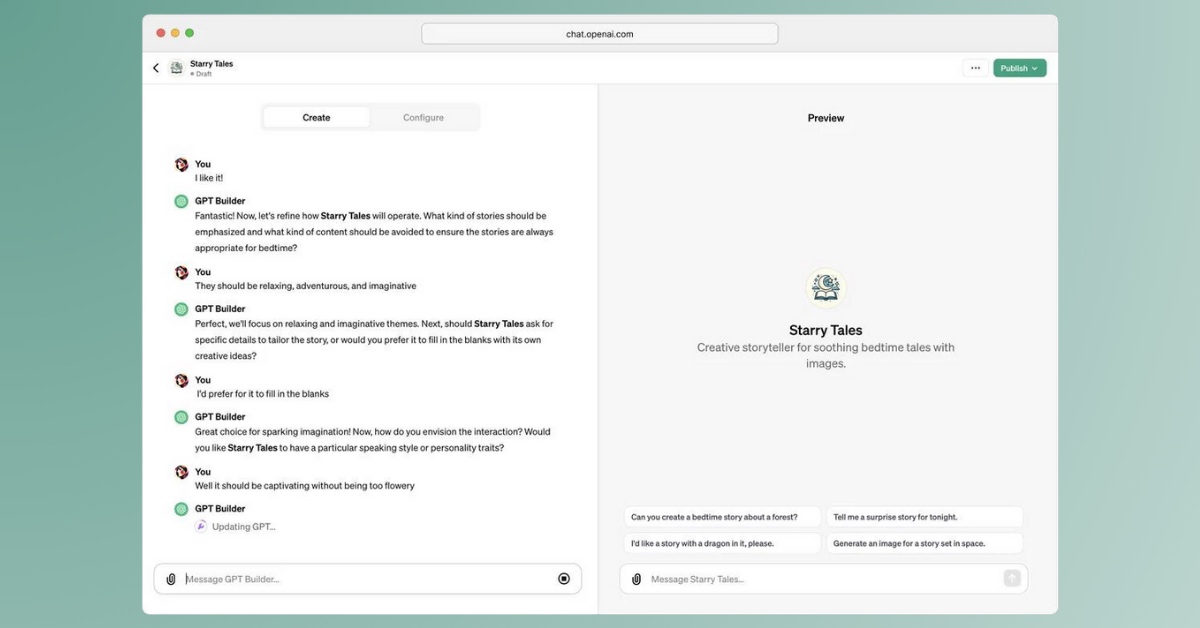The height and width of the screenshot is (628, 1200).
Task: Click the "Preview" panel heading
Action: (x=826, y=118)
